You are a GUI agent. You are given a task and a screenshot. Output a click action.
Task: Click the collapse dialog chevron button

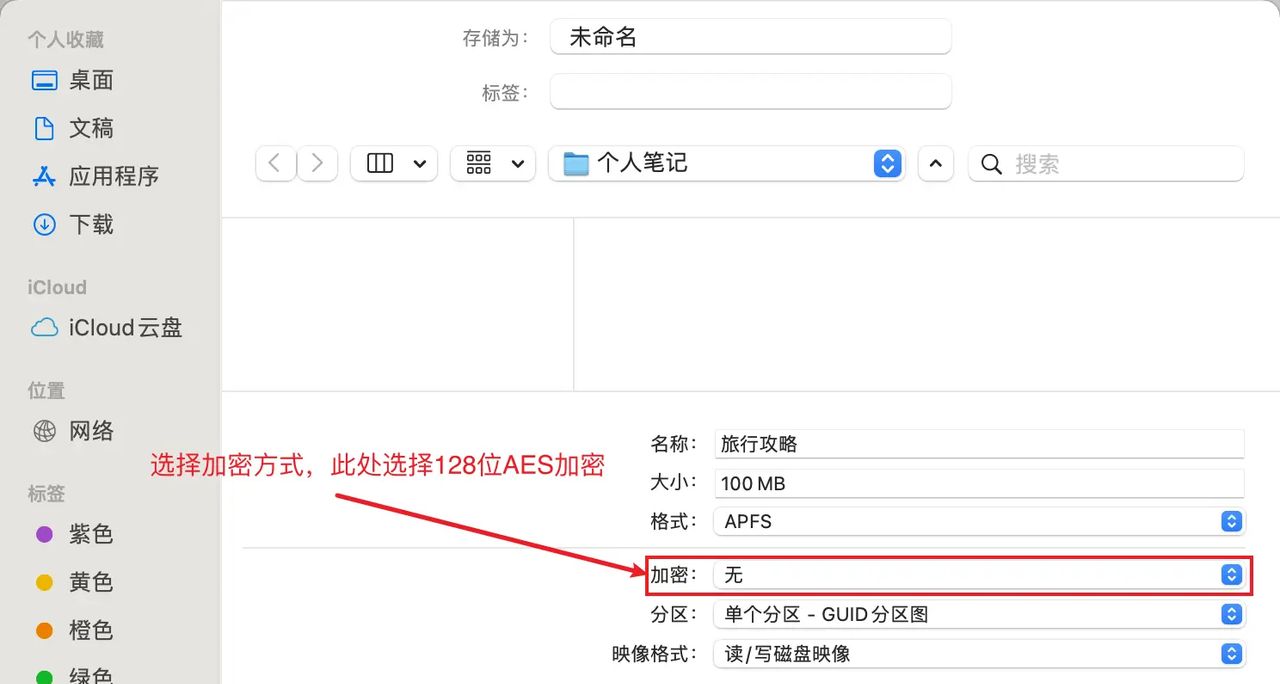(935, 163)
